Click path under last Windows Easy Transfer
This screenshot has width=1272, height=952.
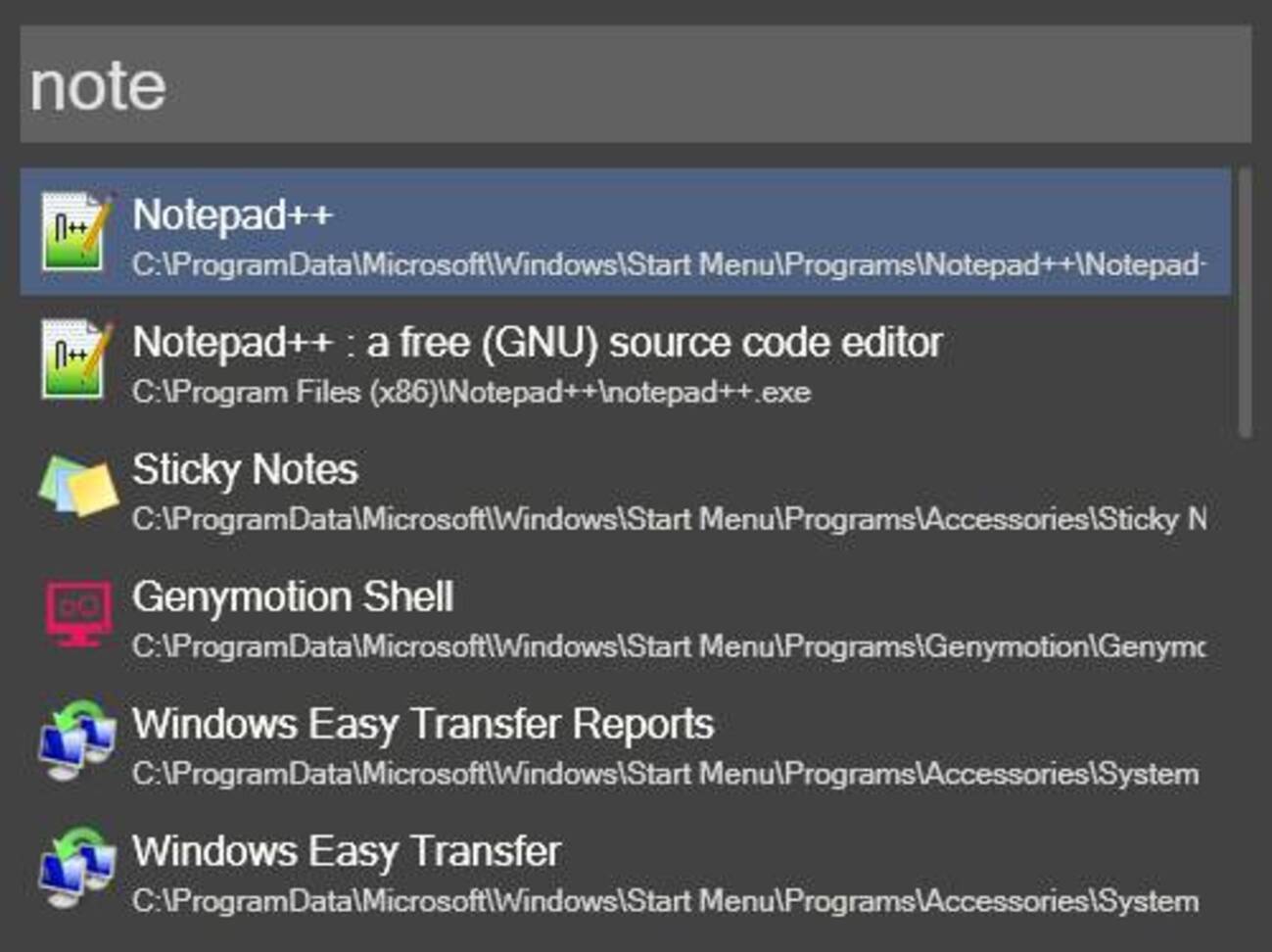[x=664, y=901]
